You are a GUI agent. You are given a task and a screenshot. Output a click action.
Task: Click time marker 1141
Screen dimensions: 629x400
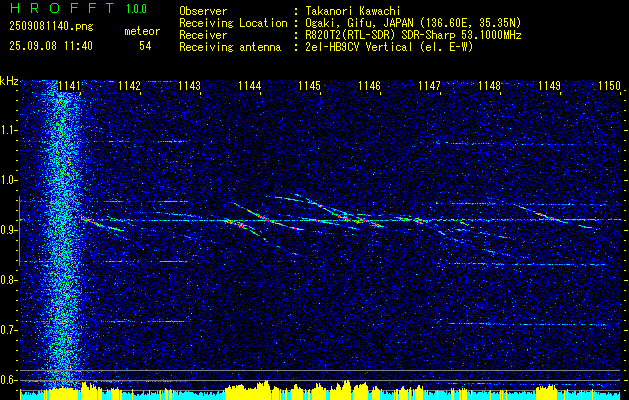[69, 85]
